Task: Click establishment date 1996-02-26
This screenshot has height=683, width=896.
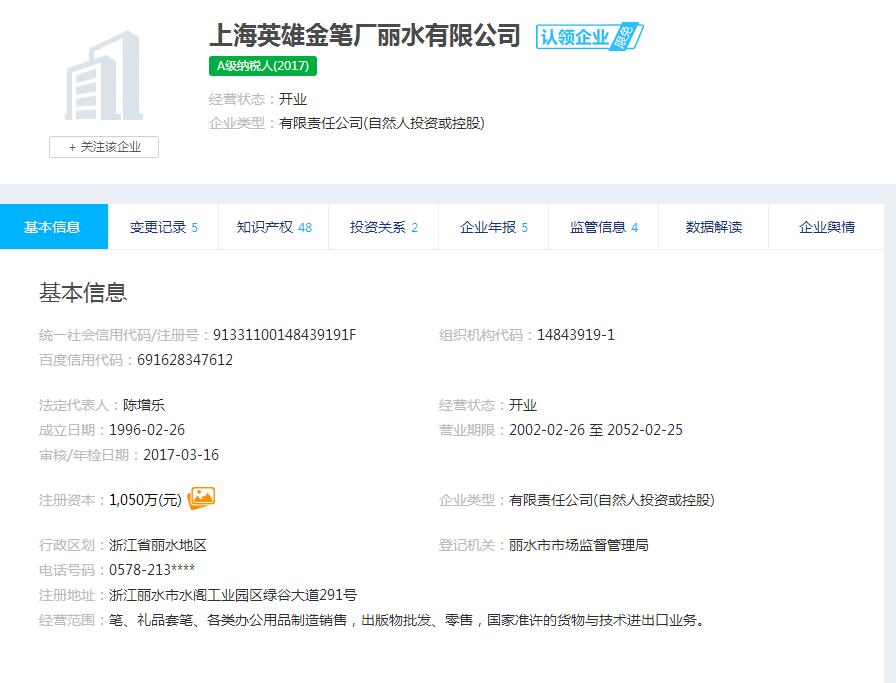Action: click(x=147, y=430)
